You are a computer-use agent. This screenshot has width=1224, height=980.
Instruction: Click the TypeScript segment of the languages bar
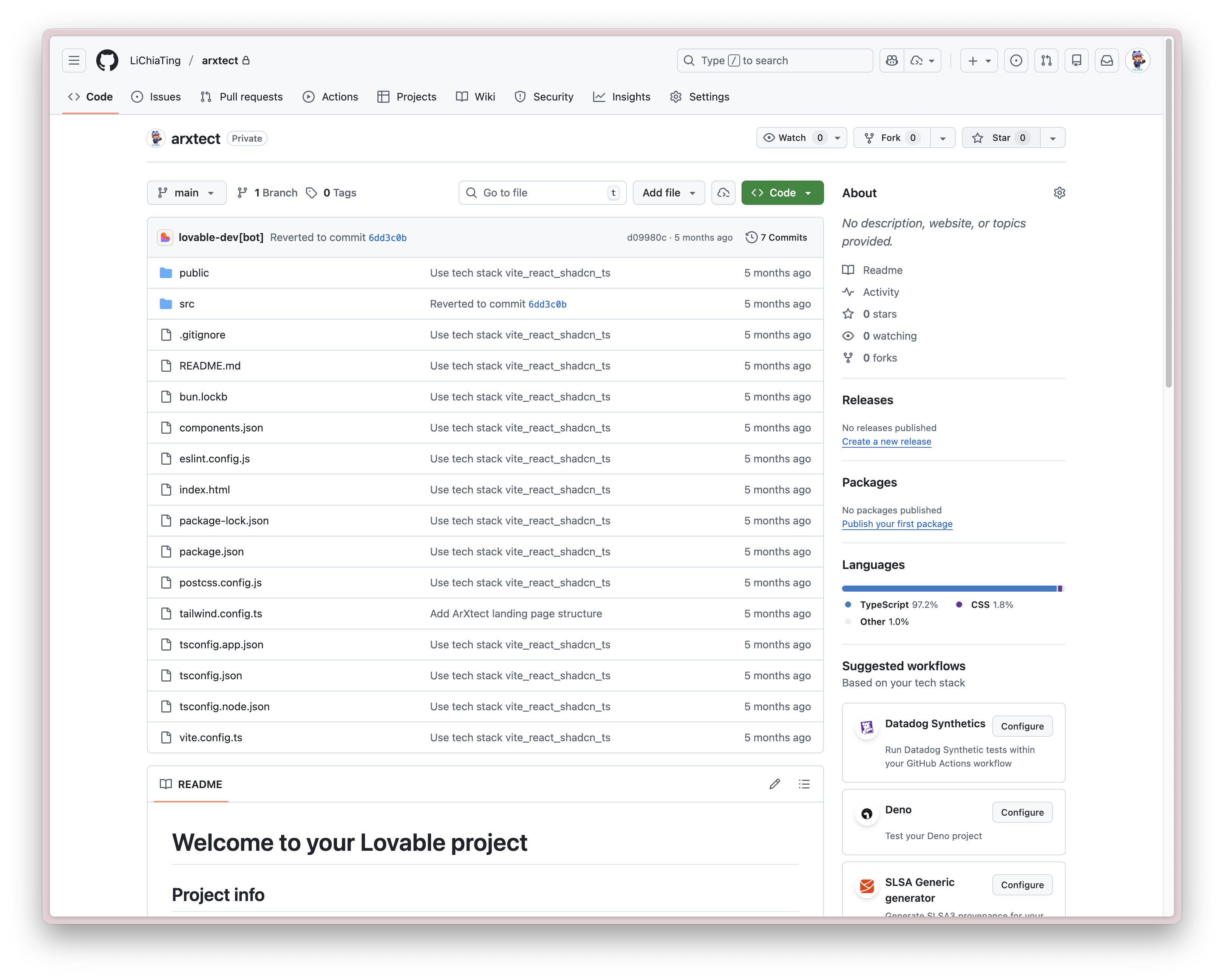[937, 589]
